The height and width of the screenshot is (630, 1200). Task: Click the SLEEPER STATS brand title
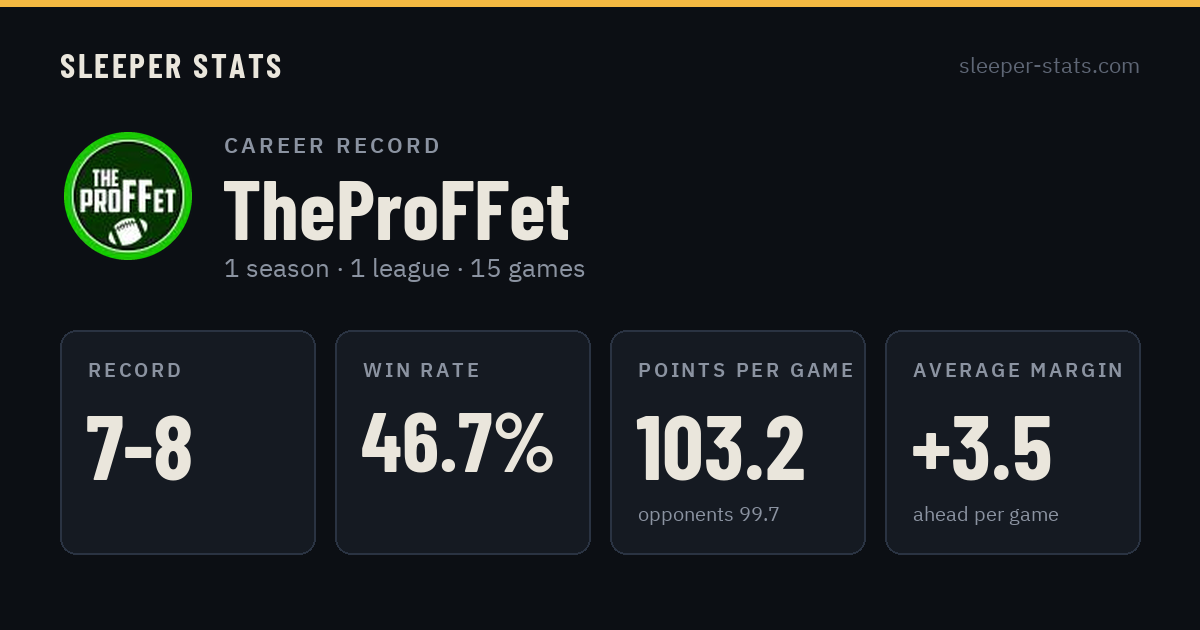pyautogui.click(x=171, y=66)
